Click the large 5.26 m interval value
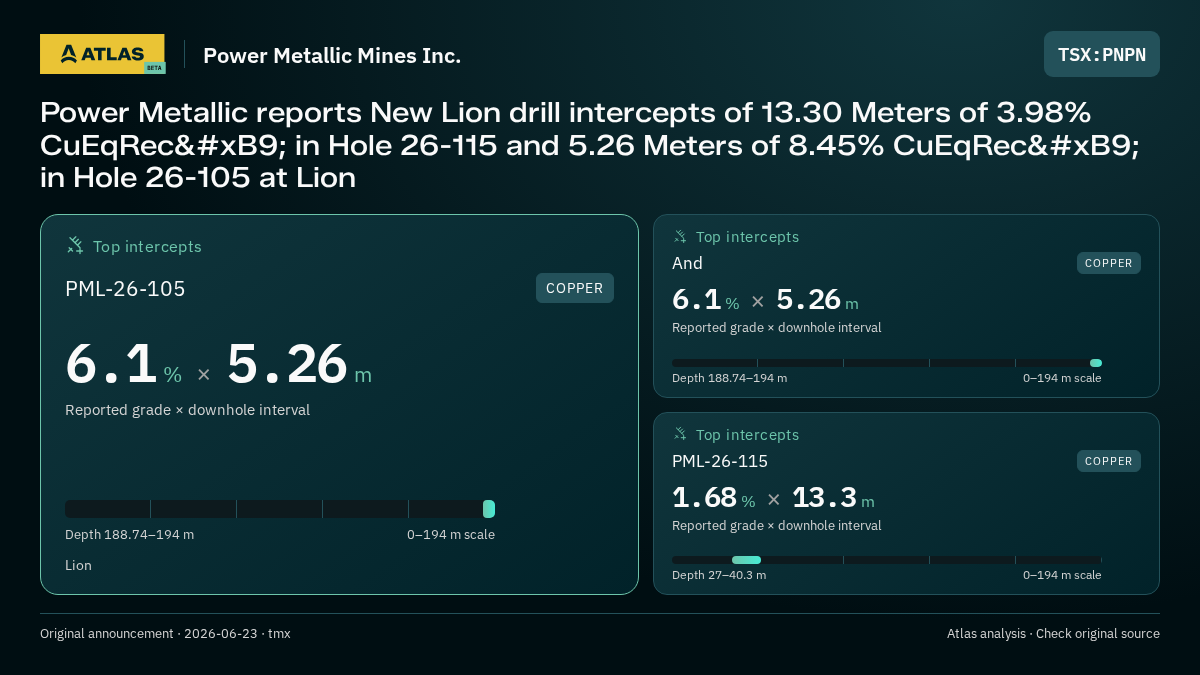Image resolution: width=1200 pixels, height=675 pixels. tap(299, 365)
